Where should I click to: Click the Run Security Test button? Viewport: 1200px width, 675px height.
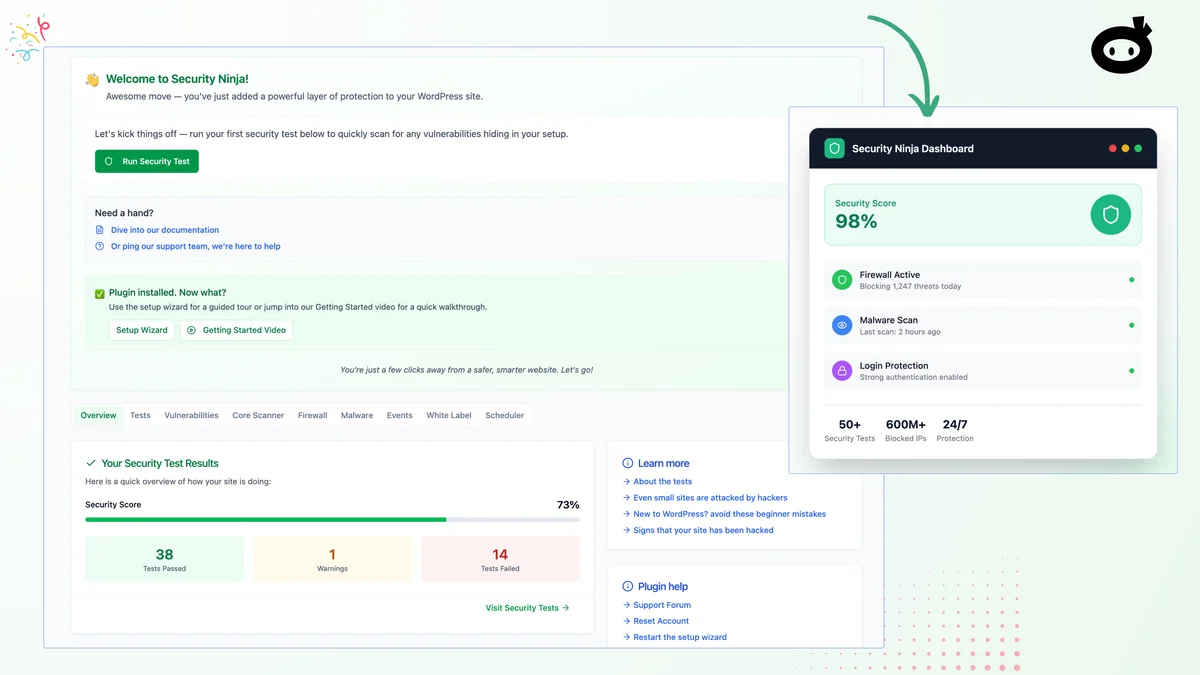coord(146,161)
